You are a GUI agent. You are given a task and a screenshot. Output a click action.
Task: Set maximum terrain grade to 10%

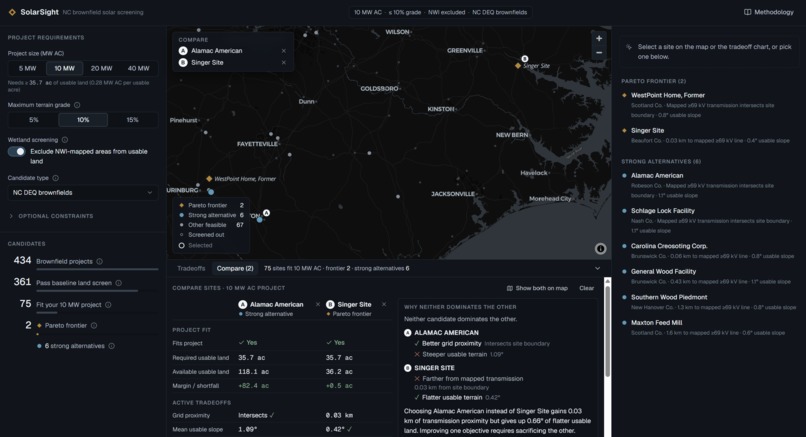[83, 120]
